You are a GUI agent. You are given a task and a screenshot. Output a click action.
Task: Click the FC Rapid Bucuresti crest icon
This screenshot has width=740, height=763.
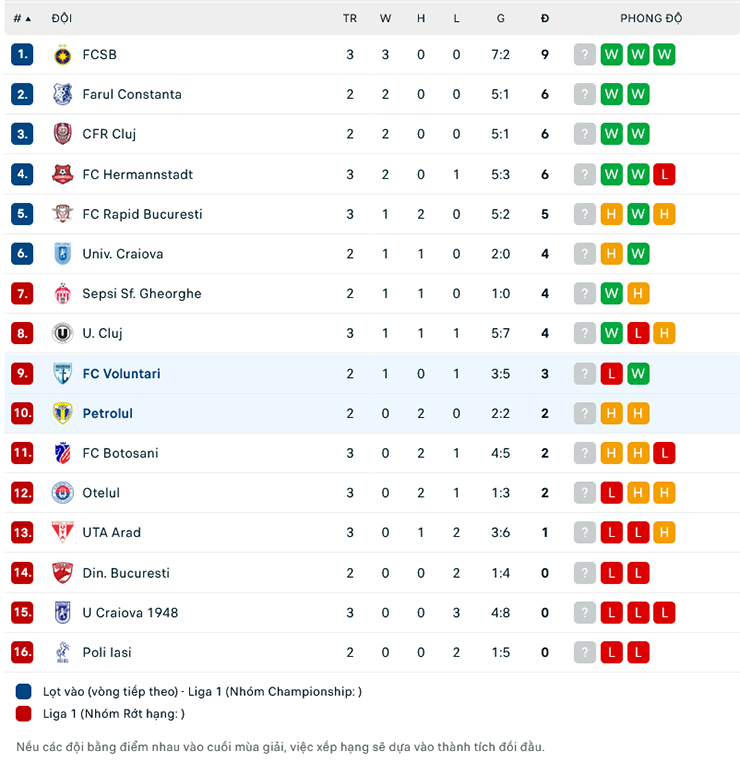pos(63,214)
